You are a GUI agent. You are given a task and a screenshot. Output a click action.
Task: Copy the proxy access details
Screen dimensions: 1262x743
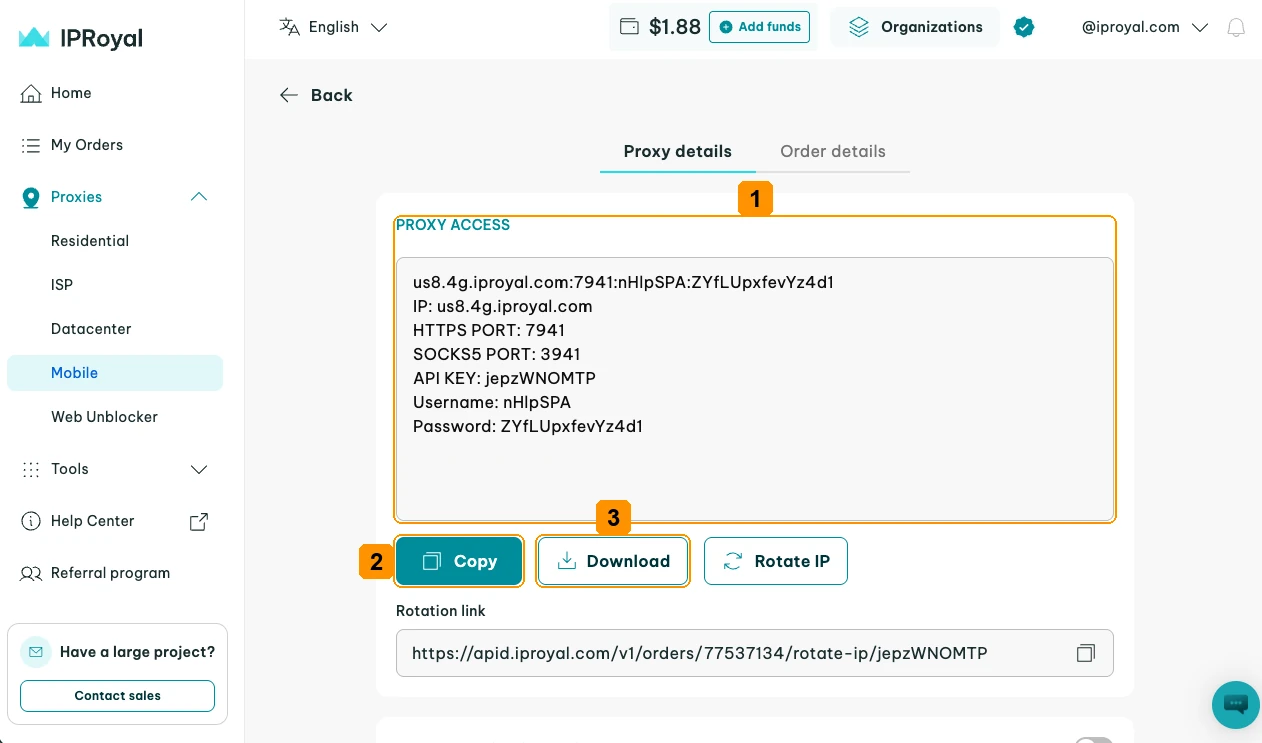pos(459,561)
